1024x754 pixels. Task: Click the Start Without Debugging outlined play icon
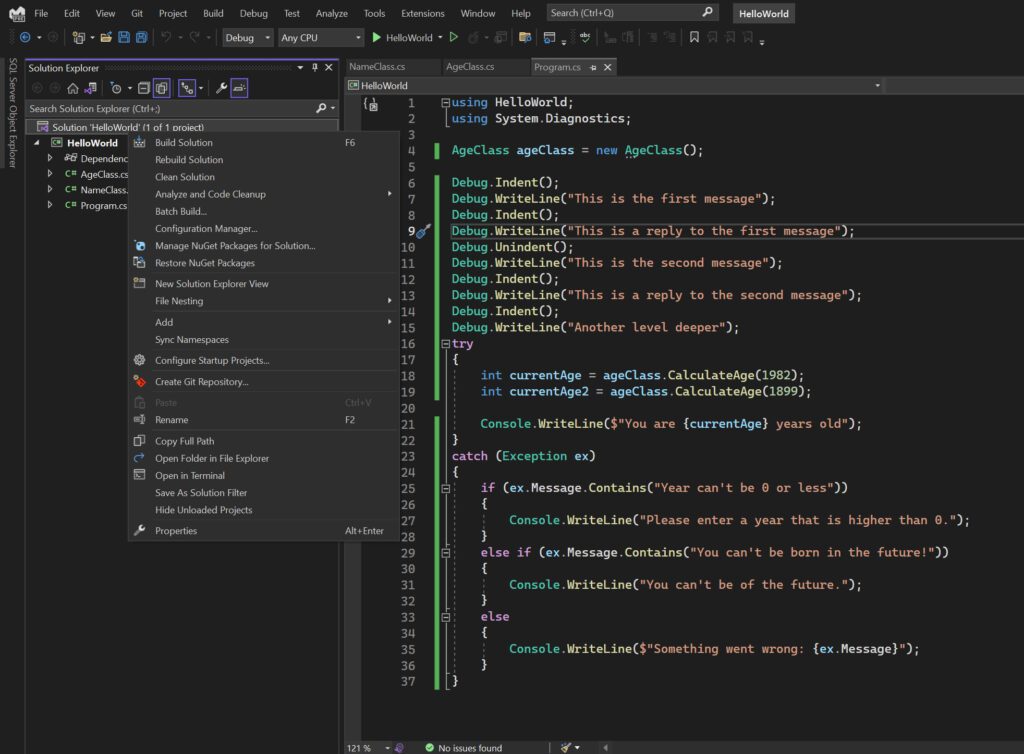(x=453, y=37)
